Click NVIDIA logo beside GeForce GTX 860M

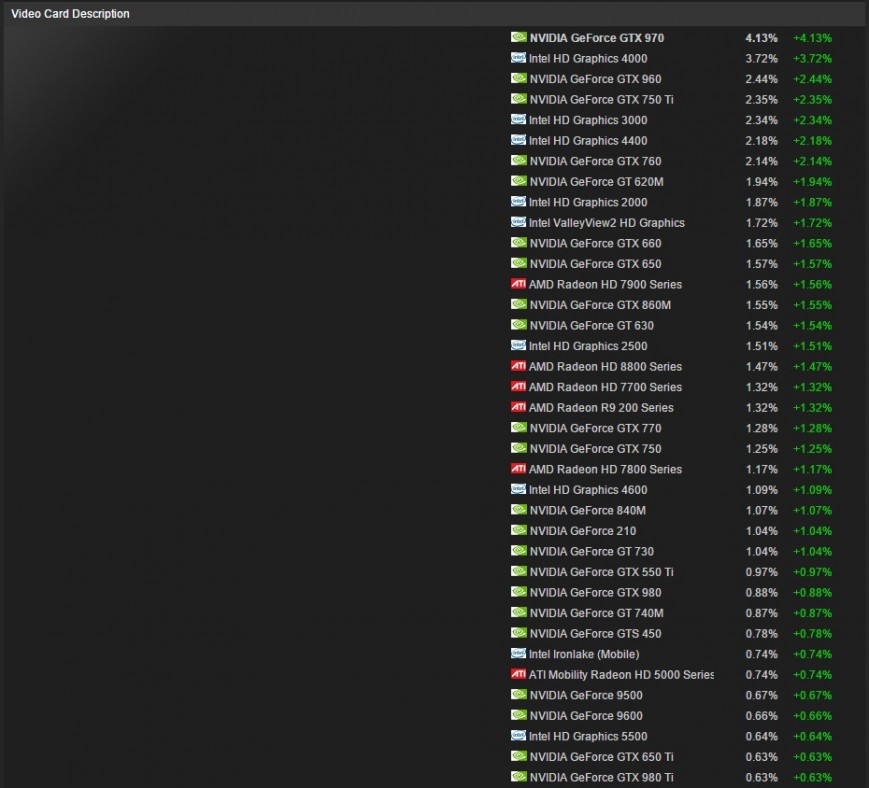point(518,304)
